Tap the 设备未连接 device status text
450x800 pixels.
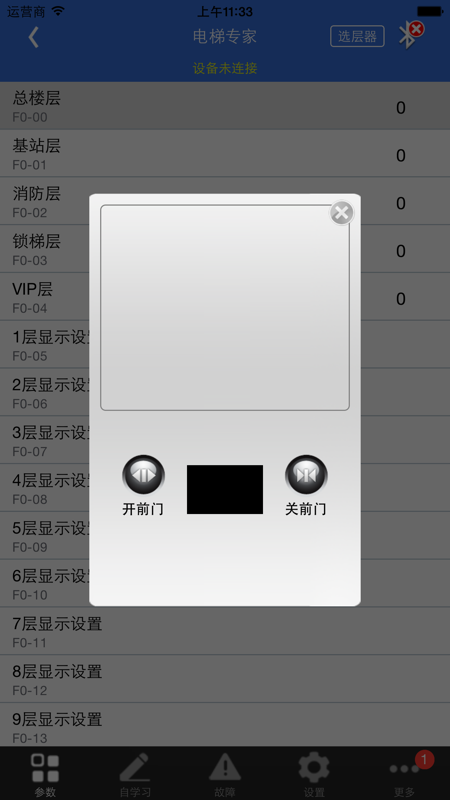coord(225,68)
